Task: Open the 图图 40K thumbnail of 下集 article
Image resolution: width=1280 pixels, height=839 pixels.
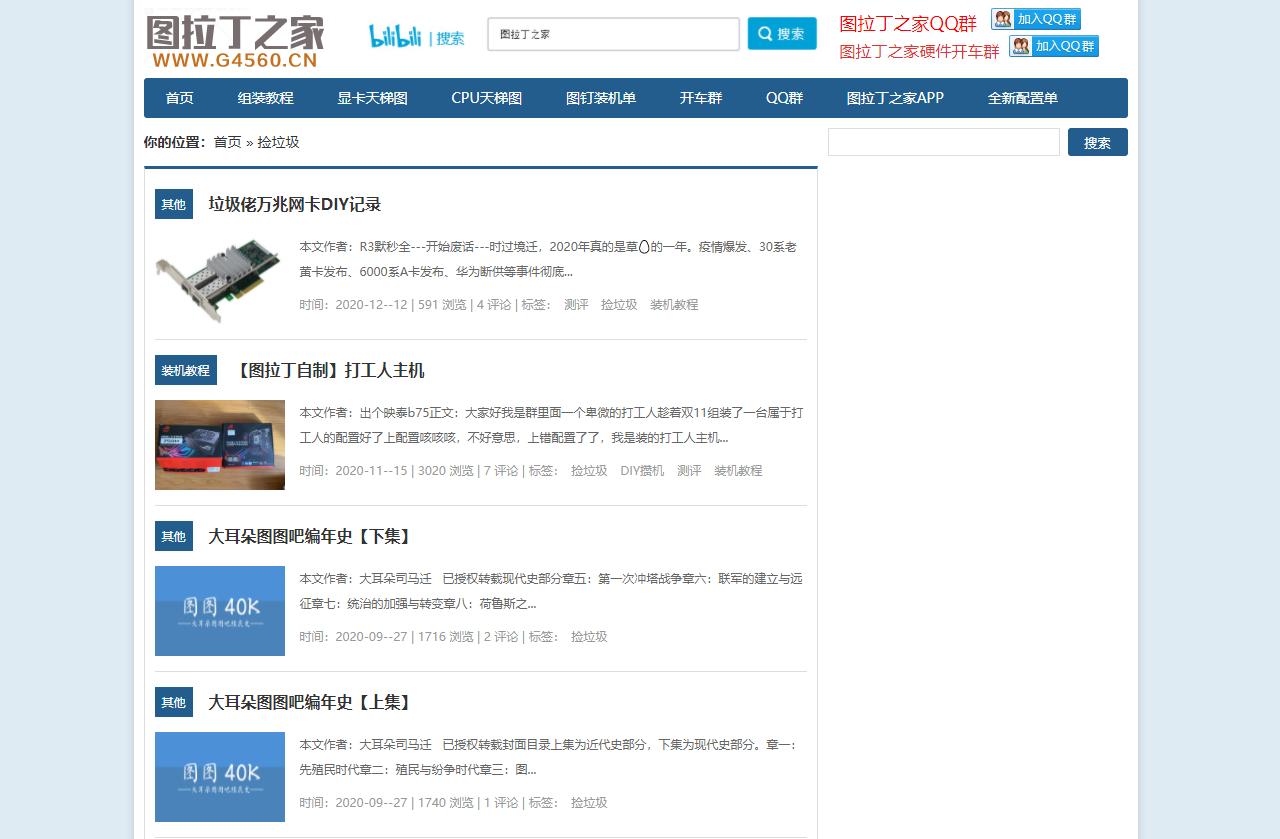Action: (219, 611)
